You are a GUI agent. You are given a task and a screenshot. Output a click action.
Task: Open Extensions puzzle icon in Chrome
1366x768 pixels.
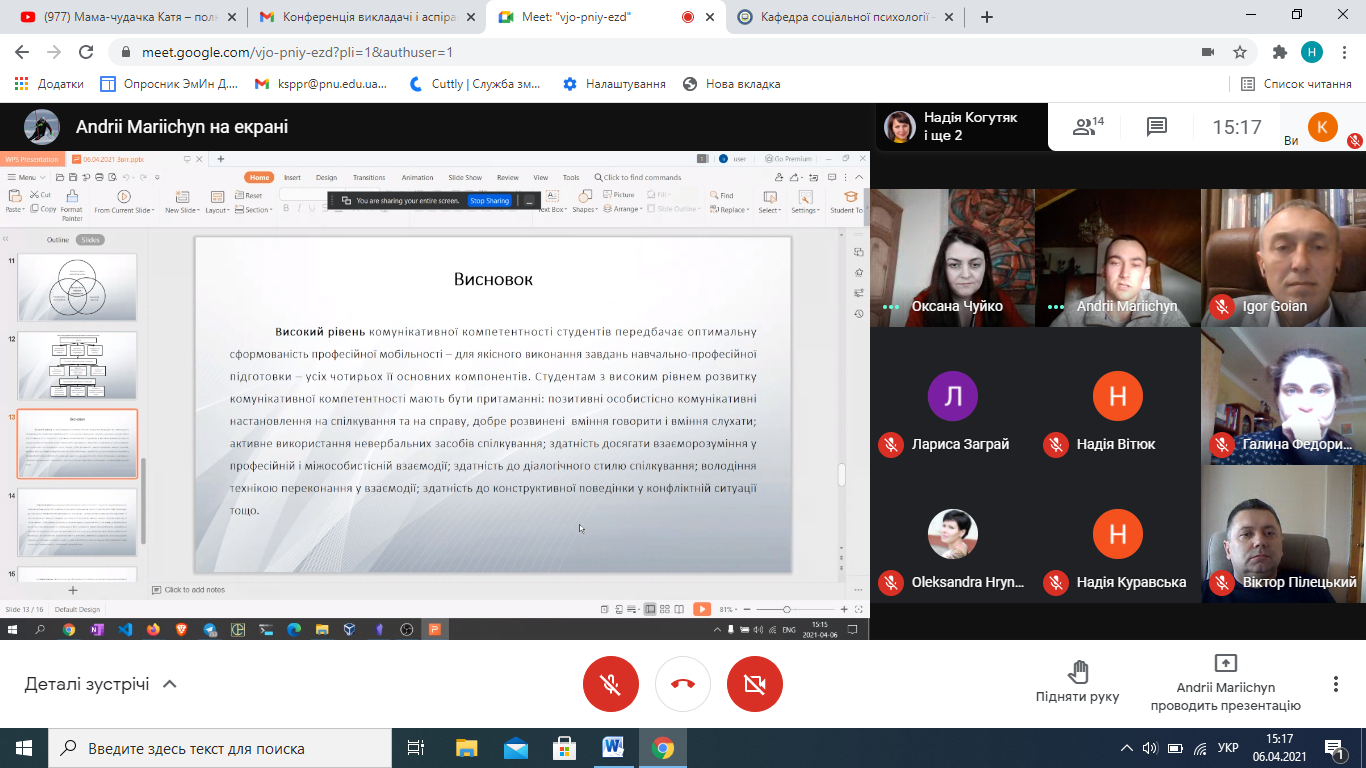1279,52
